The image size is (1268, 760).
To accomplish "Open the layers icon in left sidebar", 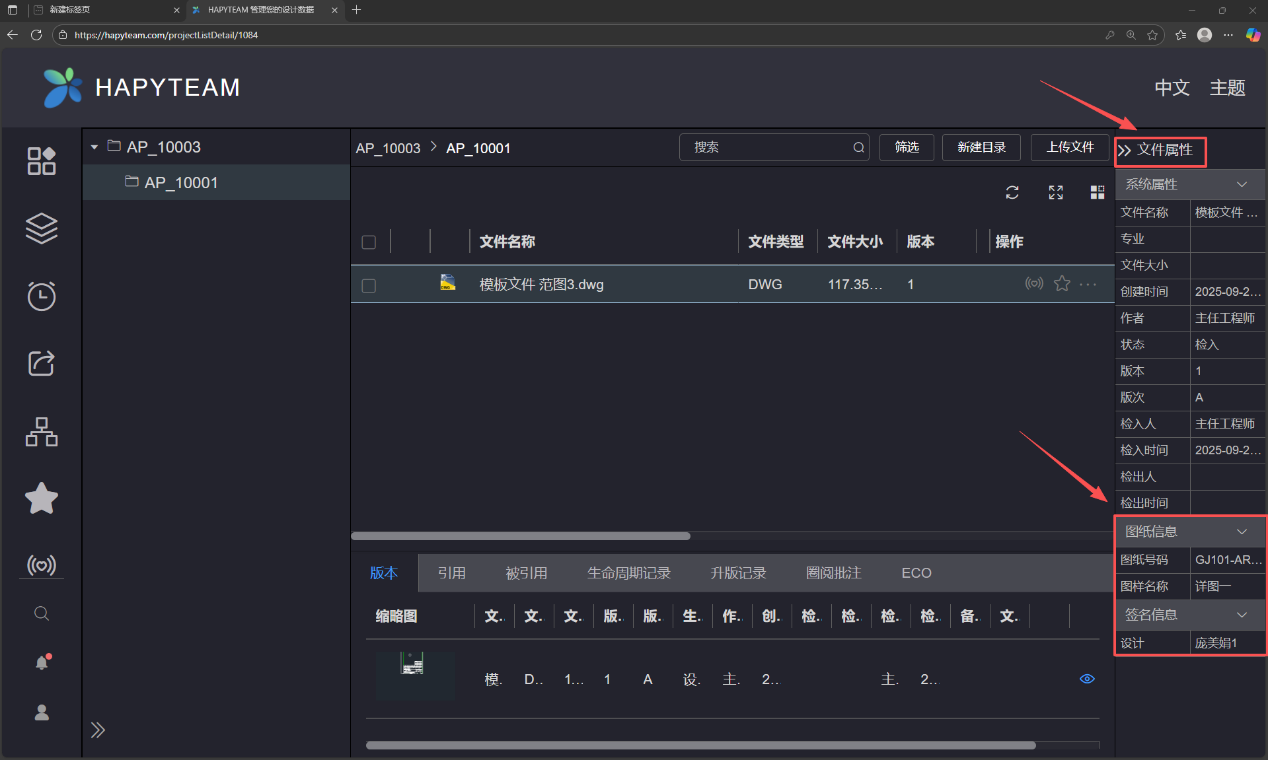I will [x=41, y=229].
